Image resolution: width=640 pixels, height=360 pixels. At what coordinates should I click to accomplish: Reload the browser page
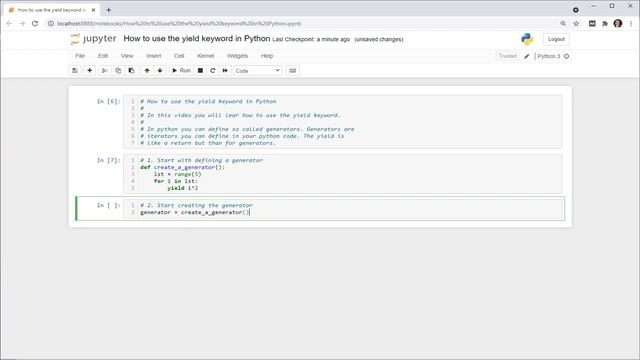point(35,24)
